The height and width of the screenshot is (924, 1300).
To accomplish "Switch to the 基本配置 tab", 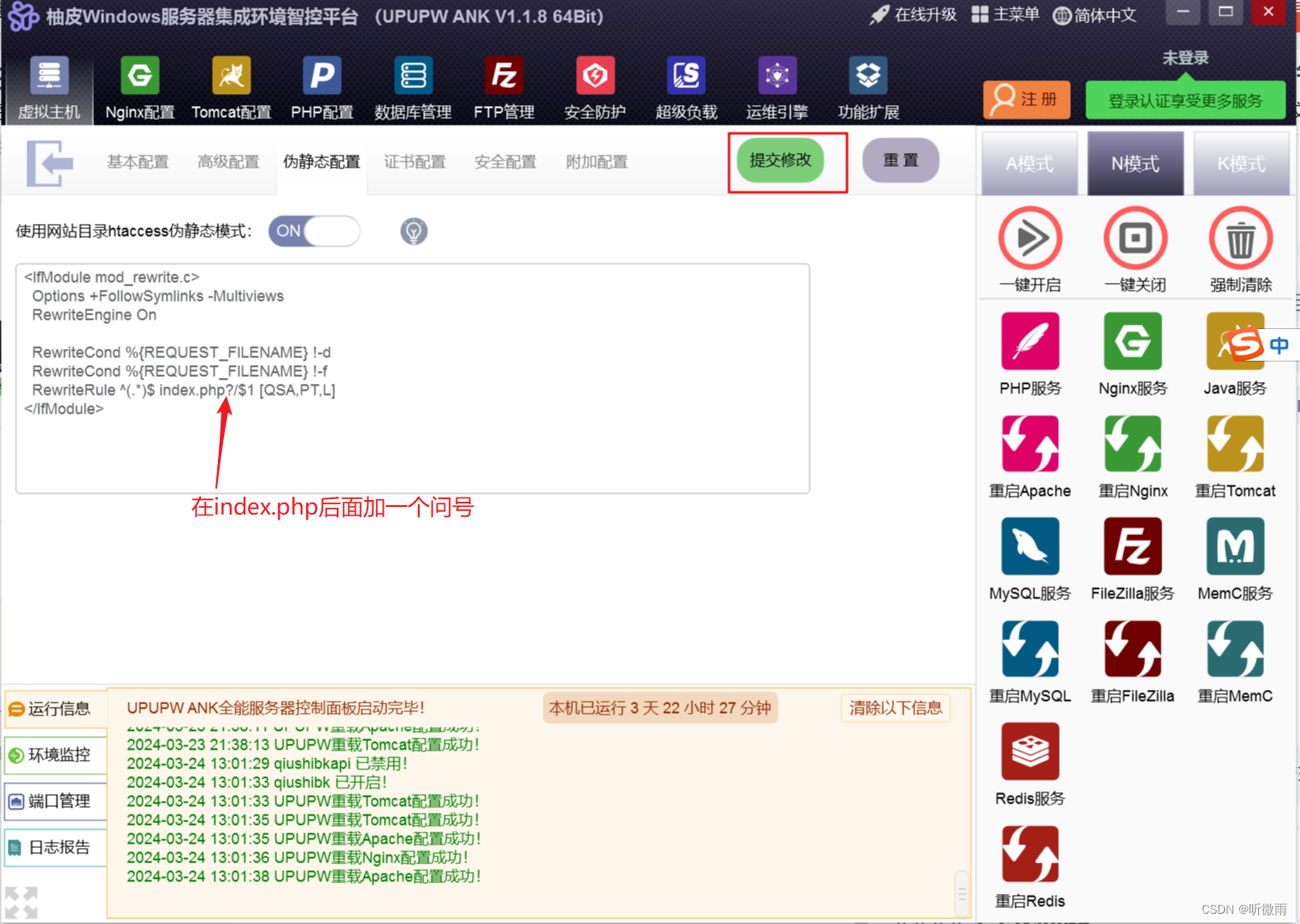I will click(138, 162).
